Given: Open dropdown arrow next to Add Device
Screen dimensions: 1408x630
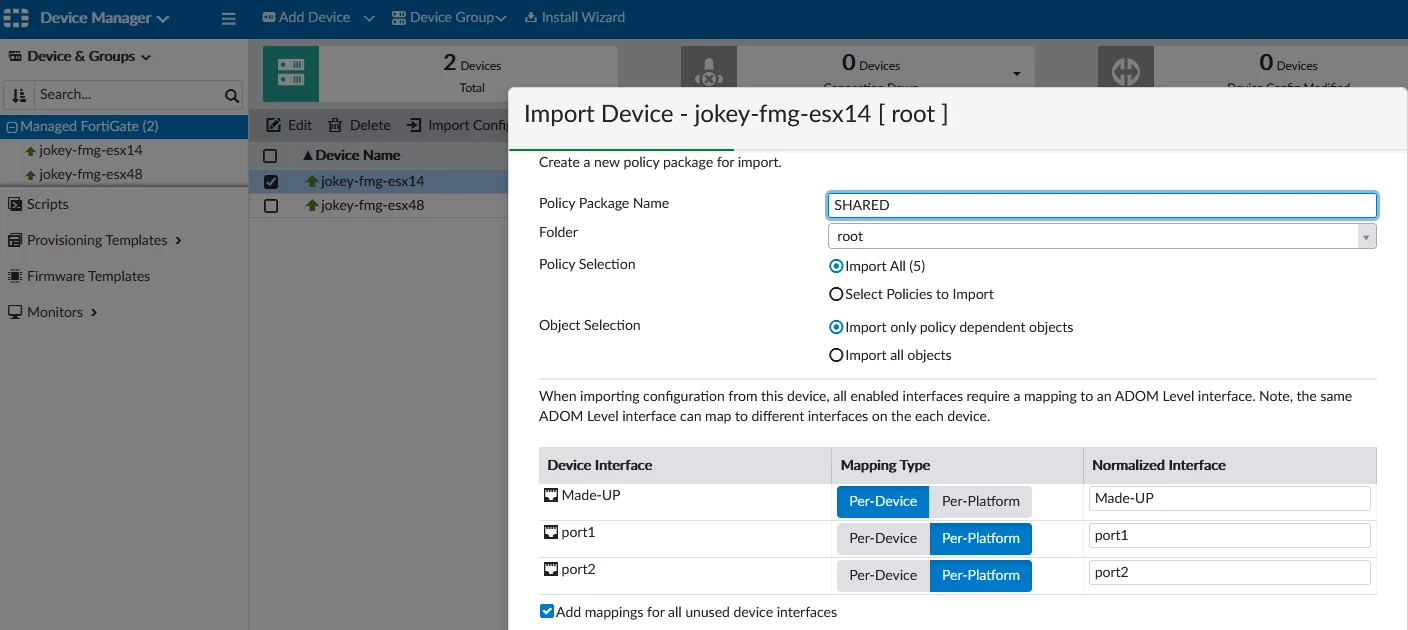Looking at the screenshot, I should tap(369, 18).
